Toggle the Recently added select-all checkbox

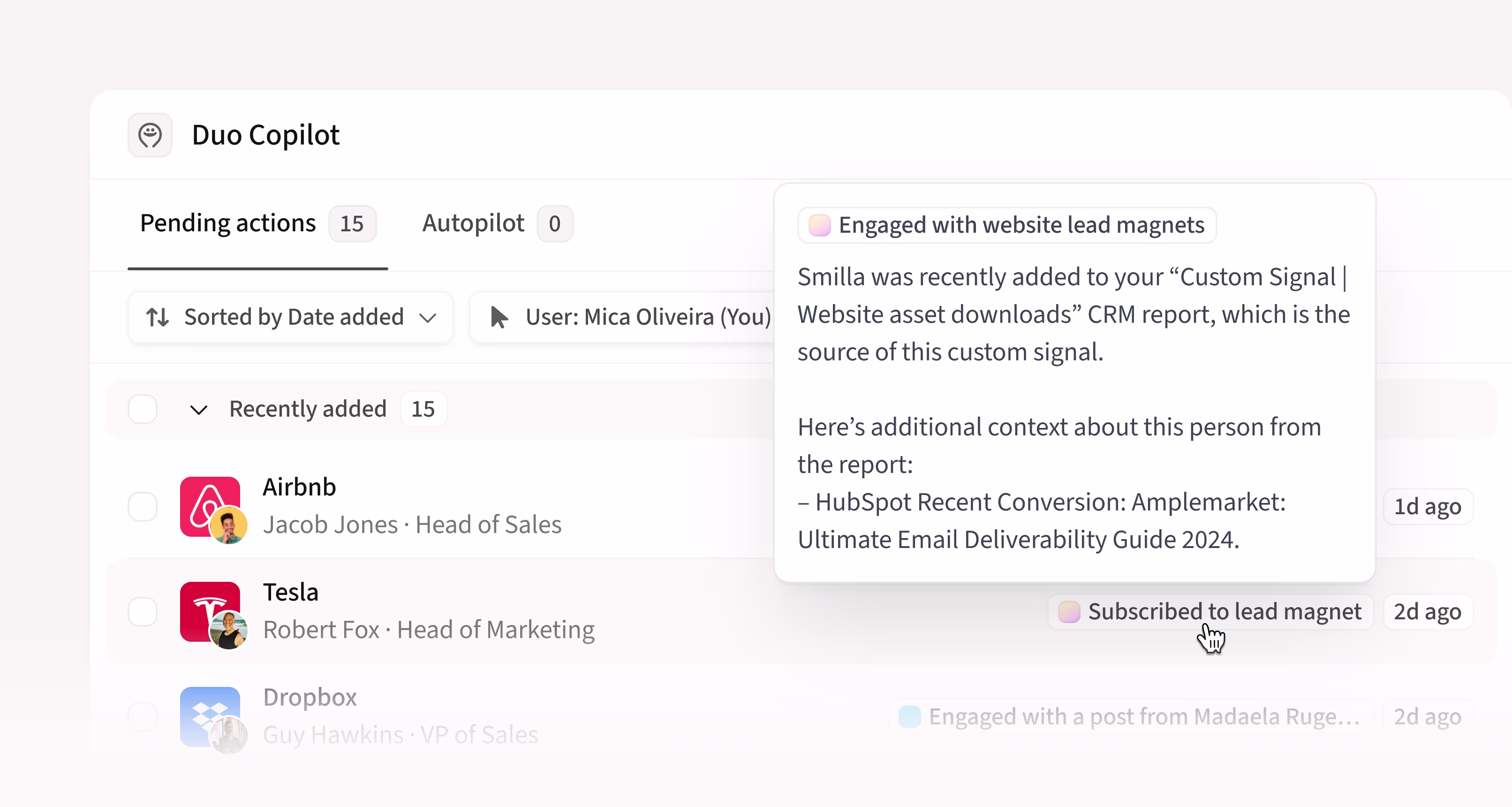pyautogui.click(x=143, y=409)
